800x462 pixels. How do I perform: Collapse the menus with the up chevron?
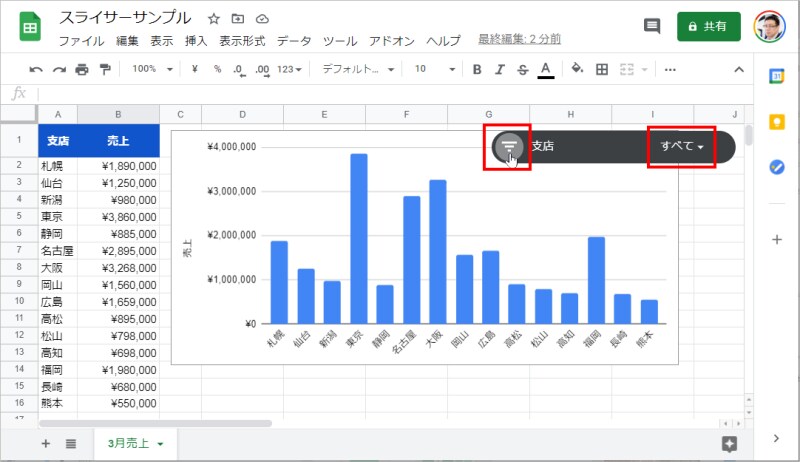tap(739, 69)
